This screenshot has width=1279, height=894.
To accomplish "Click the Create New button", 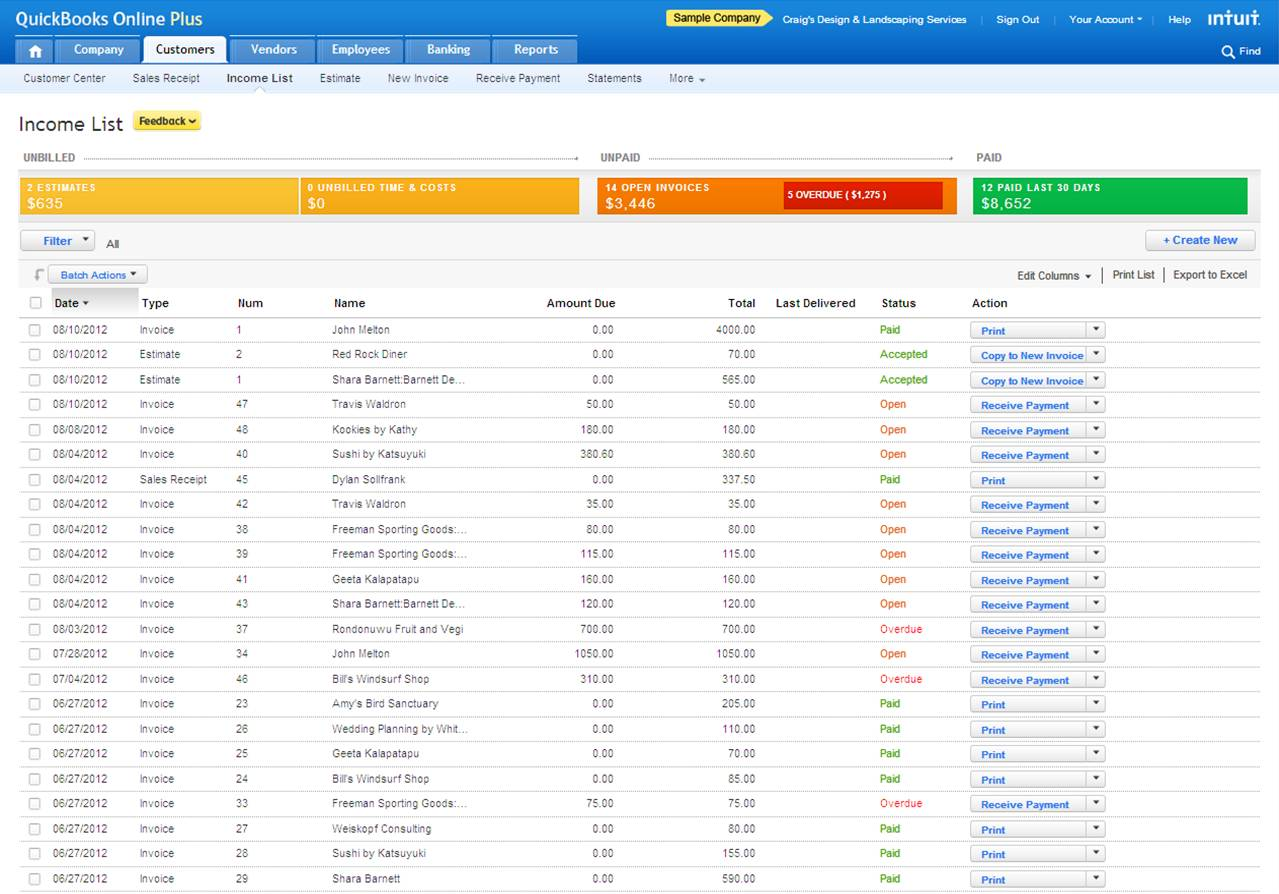I will [x=1200, y=240].
